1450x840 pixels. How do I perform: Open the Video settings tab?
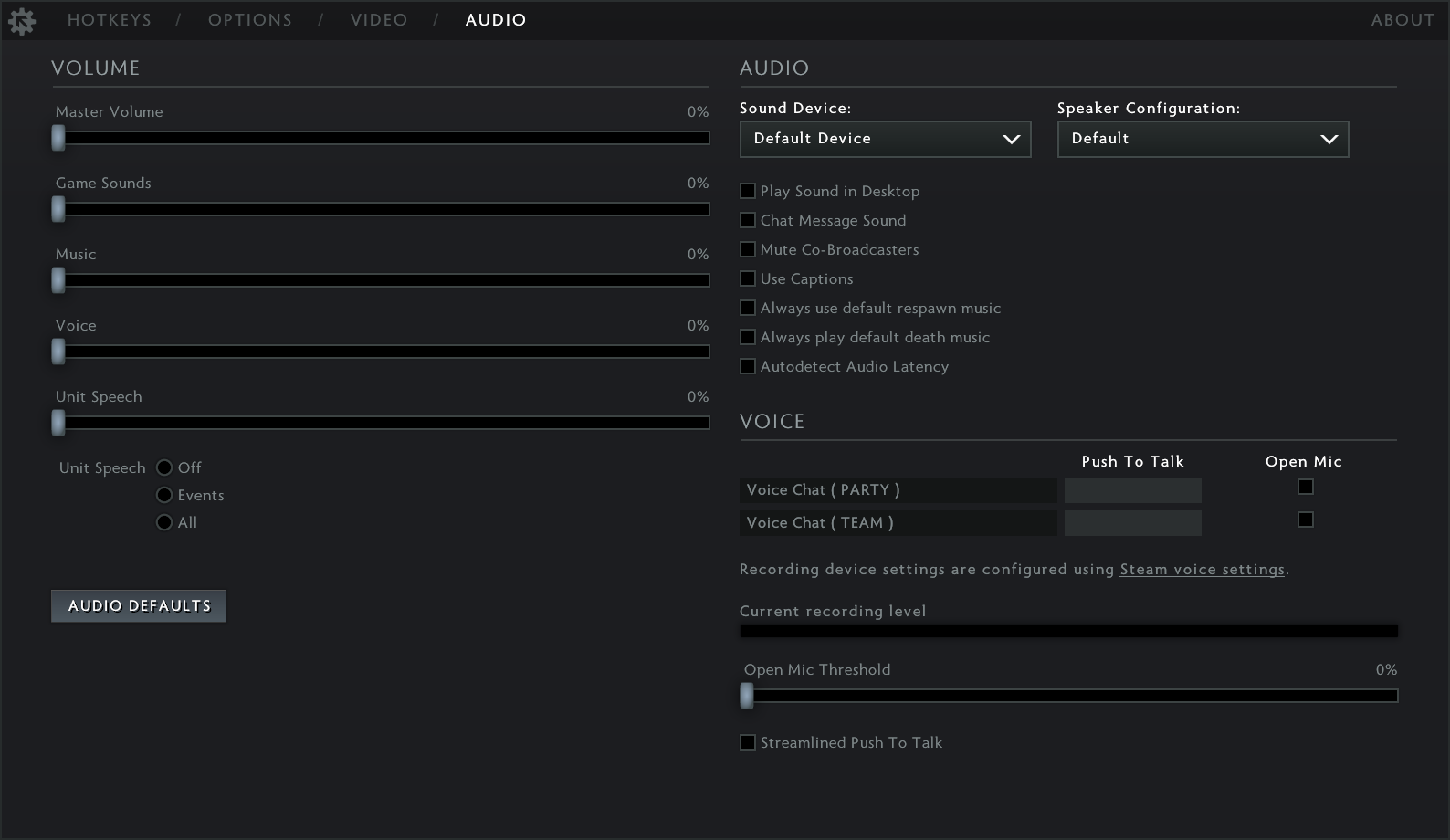379,20
